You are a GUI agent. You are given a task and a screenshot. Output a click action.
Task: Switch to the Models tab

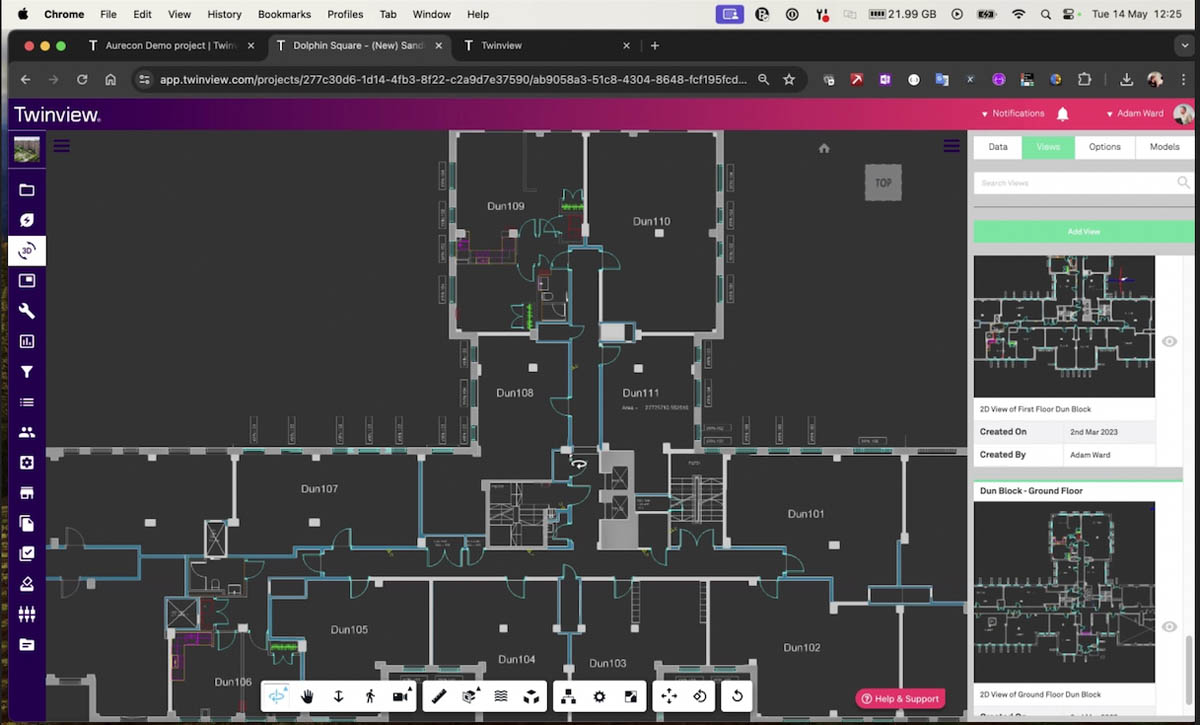[1165, 147]
